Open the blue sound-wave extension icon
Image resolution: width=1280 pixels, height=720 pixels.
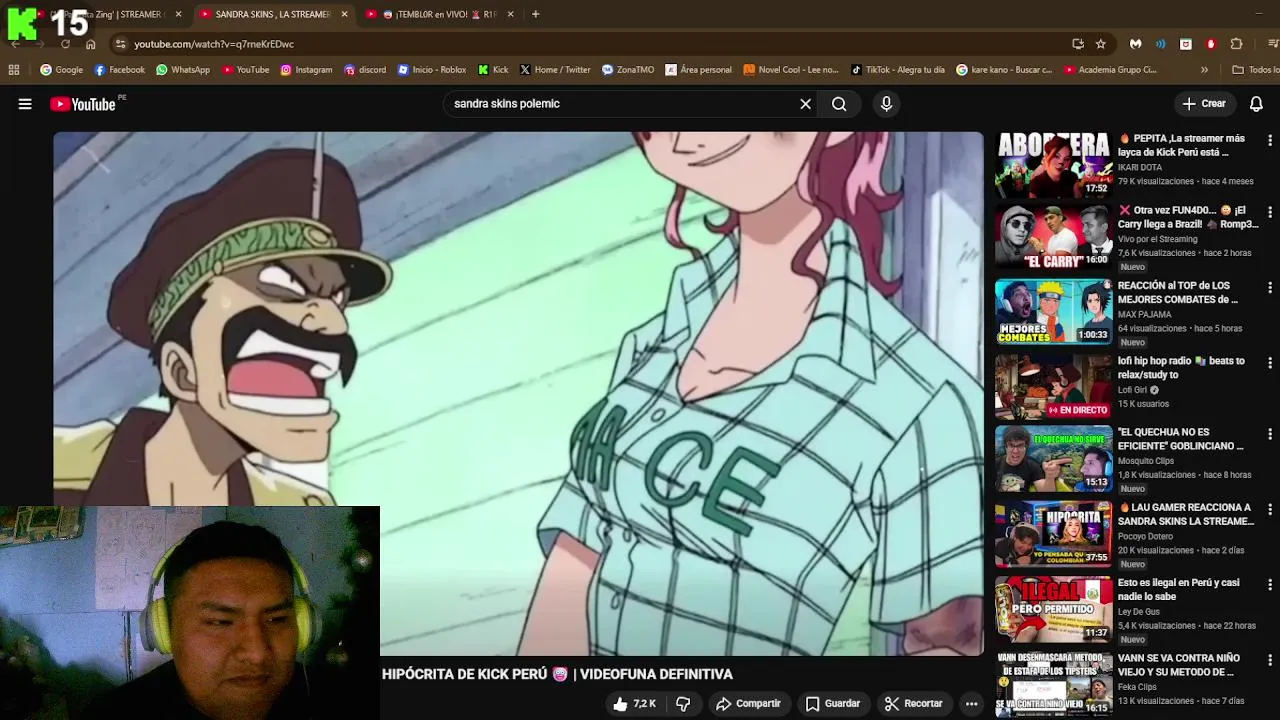point(1161,44)
